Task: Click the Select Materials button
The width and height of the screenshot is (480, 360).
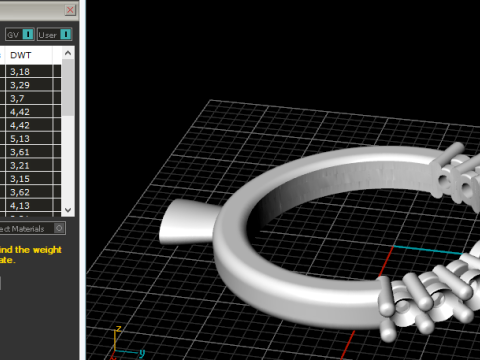Action: click(x=32, y=229)
